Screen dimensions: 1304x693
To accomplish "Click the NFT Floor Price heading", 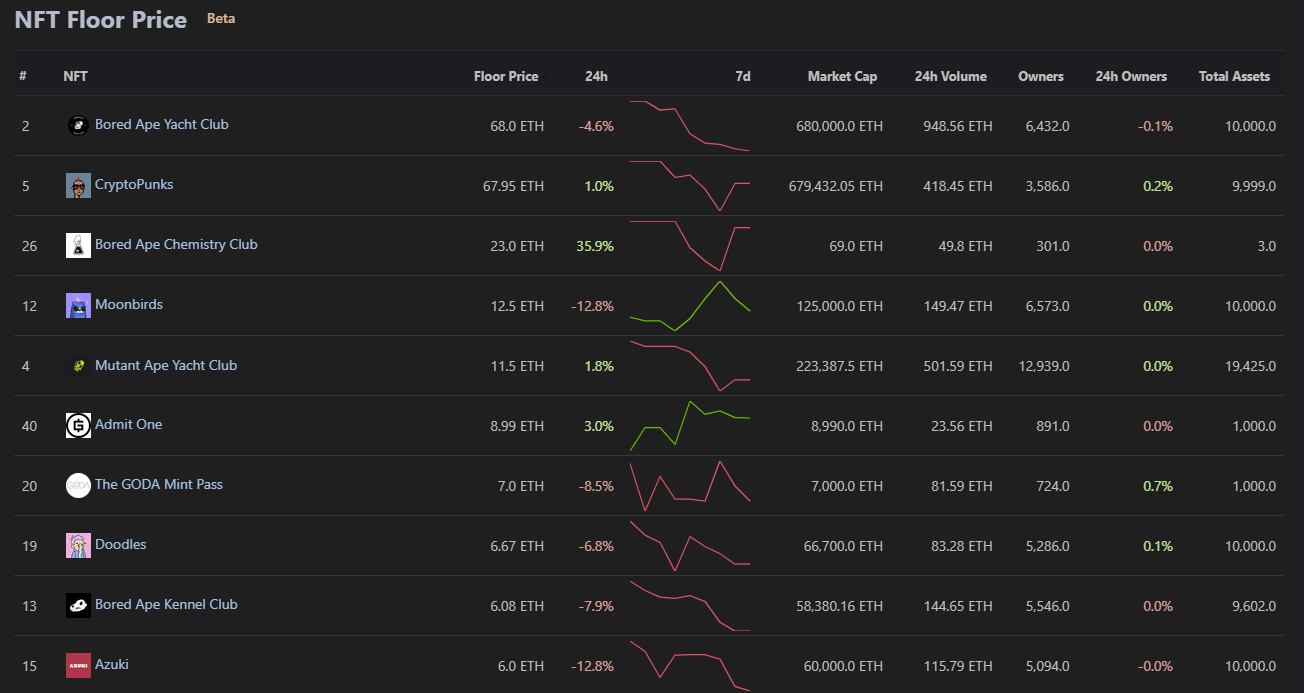I will point(101,20).
